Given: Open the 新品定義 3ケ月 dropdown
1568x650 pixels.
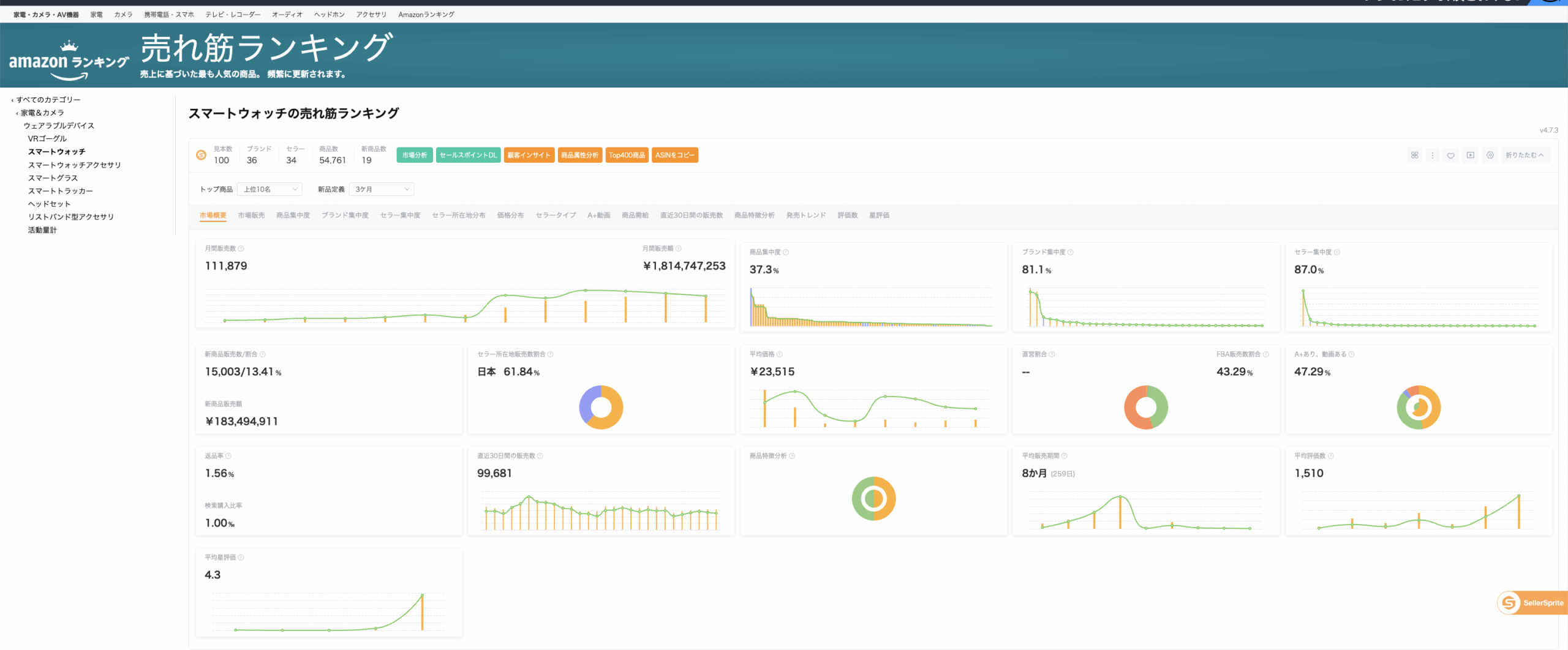Looking at the screenshot, I should click(382, 189).
